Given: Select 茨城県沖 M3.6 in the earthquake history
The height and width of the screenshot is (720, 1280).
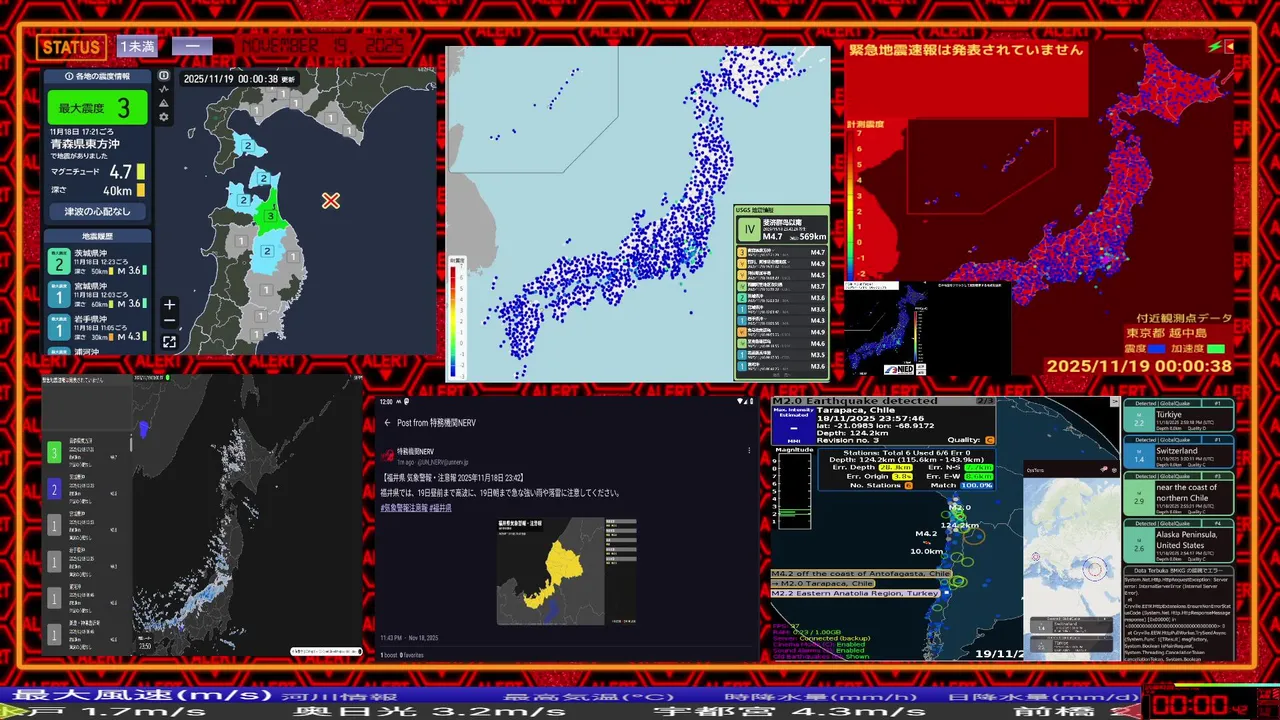Looking at the screenshot, I should 97,262.
